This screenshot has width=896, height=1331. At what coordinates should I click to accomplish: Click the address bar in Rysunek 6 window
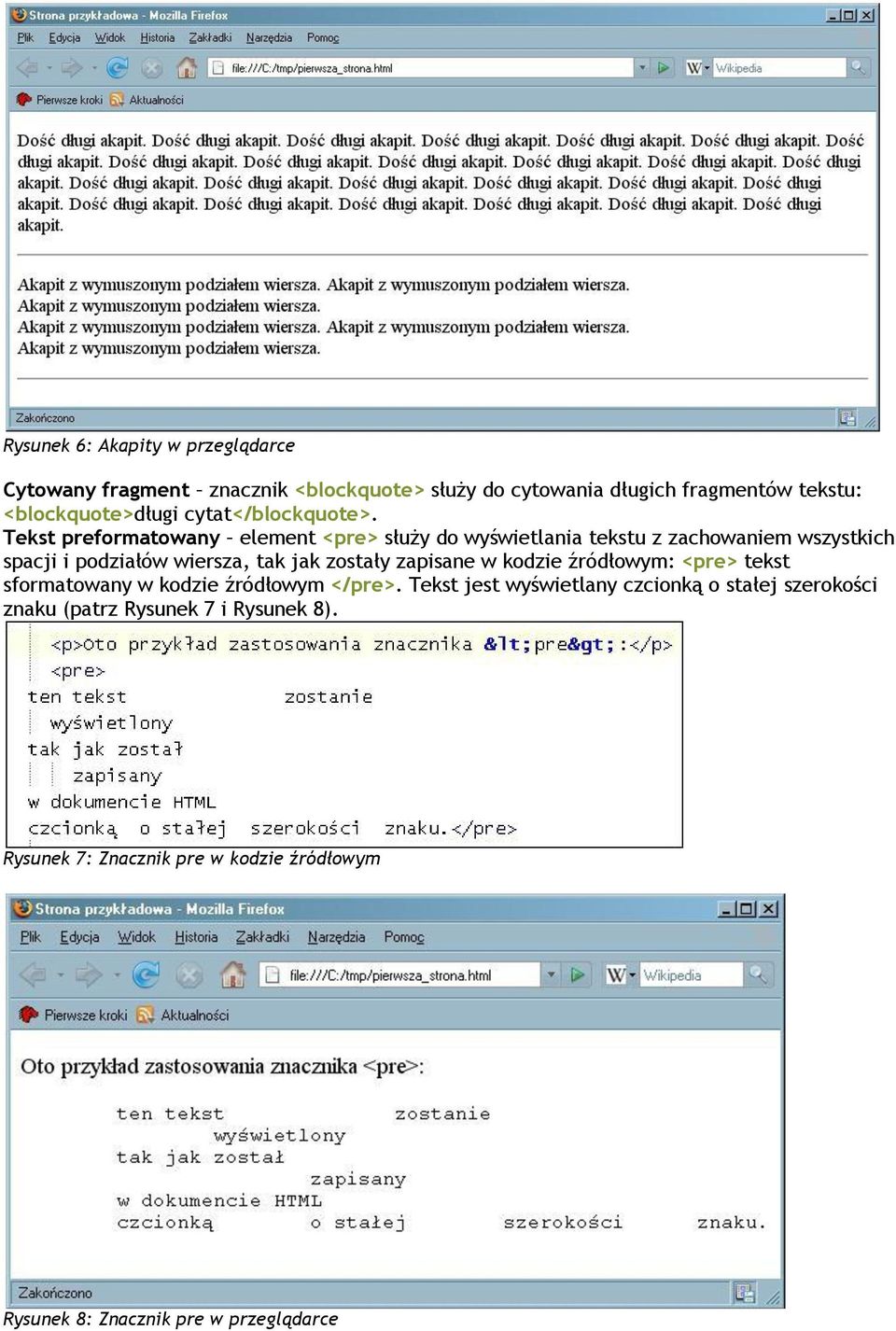click(x=421, y=68)
